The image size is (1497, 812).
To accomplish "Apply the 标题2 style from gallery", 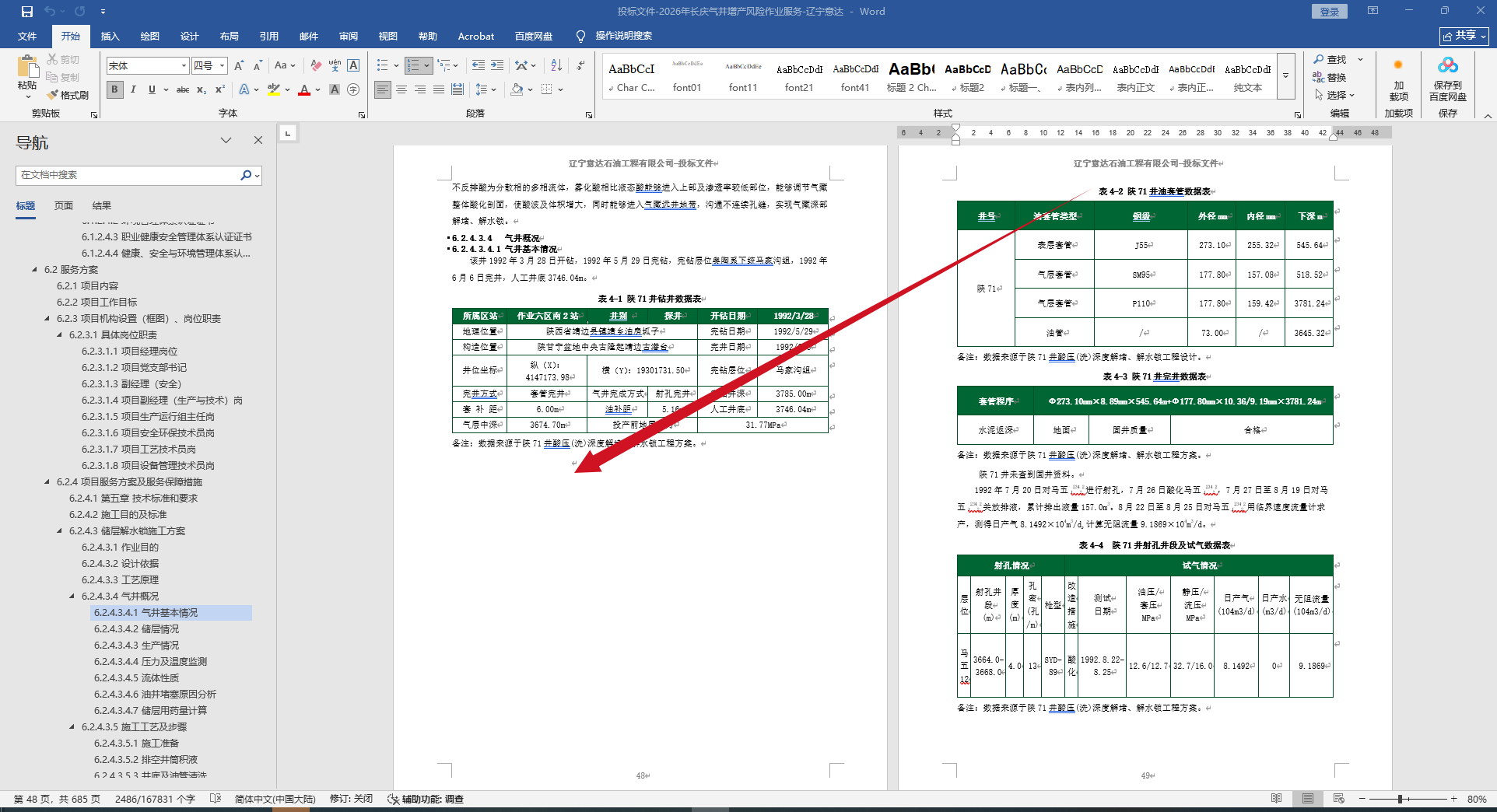I will (x=968, y=76).
